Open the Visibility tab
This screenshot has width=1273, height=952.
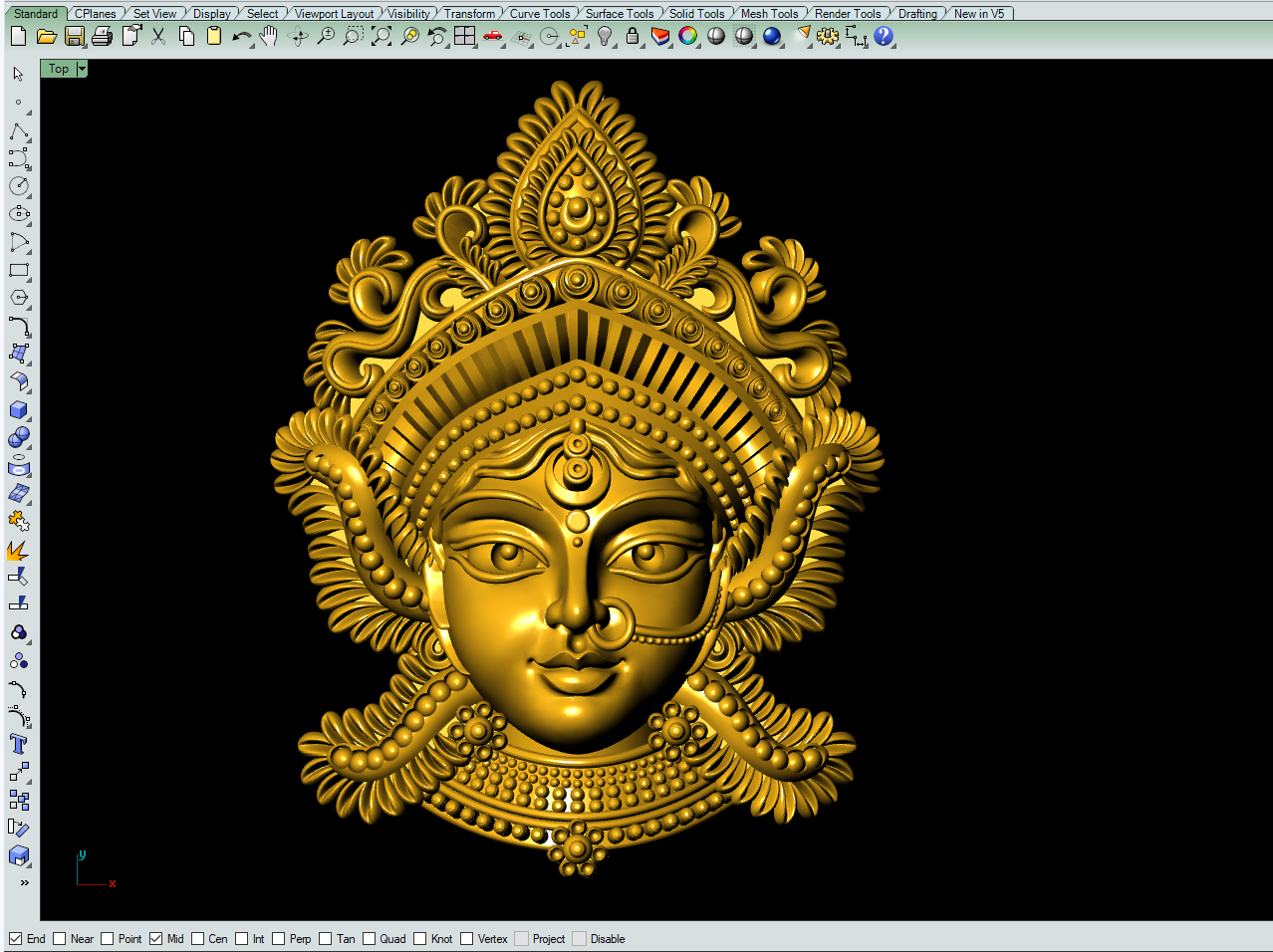coord(408,14)
